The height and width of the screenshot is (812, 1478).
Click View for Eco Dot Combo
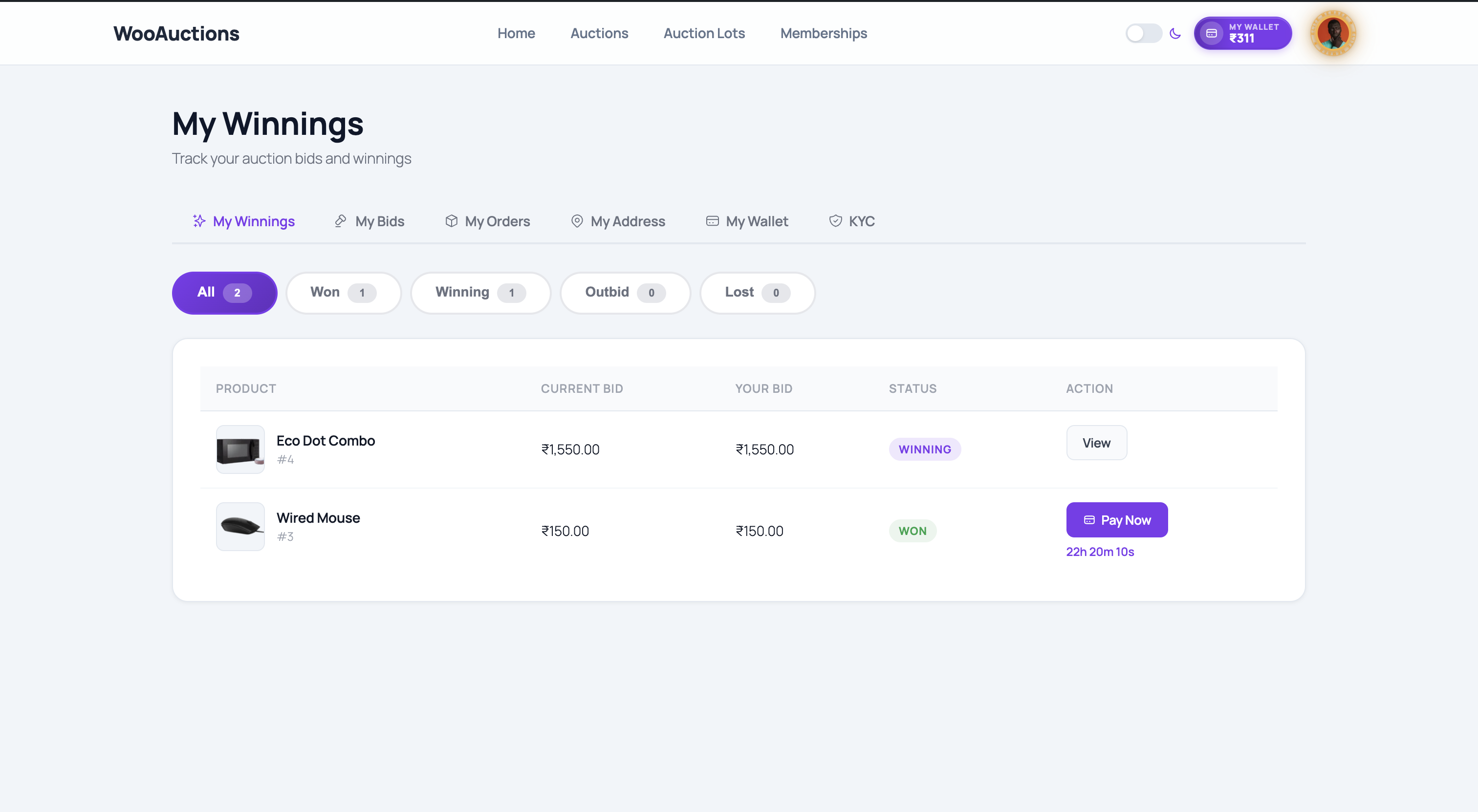[1096, 442]
